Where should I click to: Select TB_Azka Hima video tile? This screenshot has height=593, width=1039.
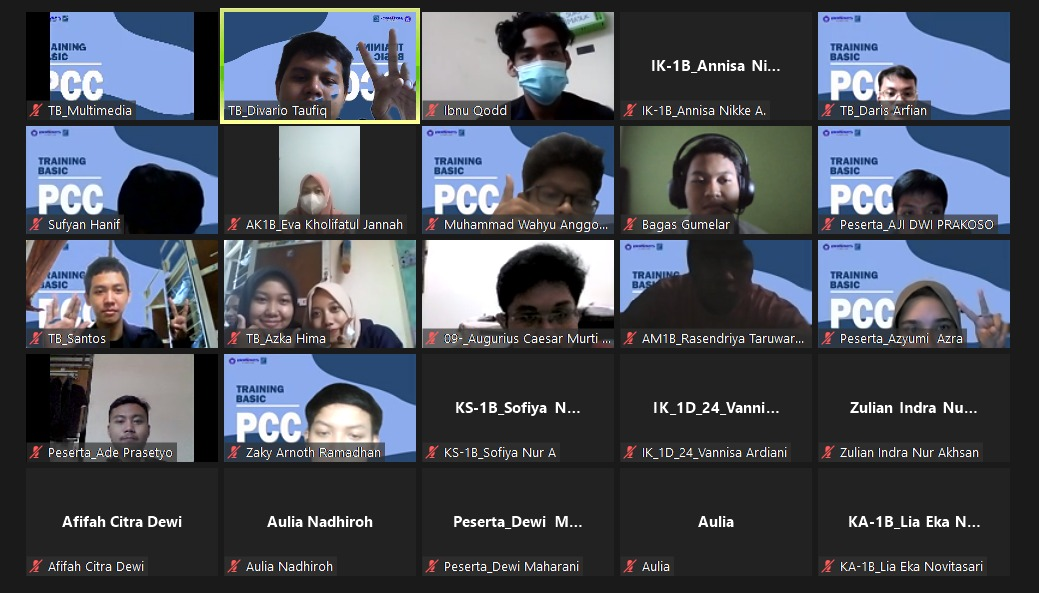[320, 294]
